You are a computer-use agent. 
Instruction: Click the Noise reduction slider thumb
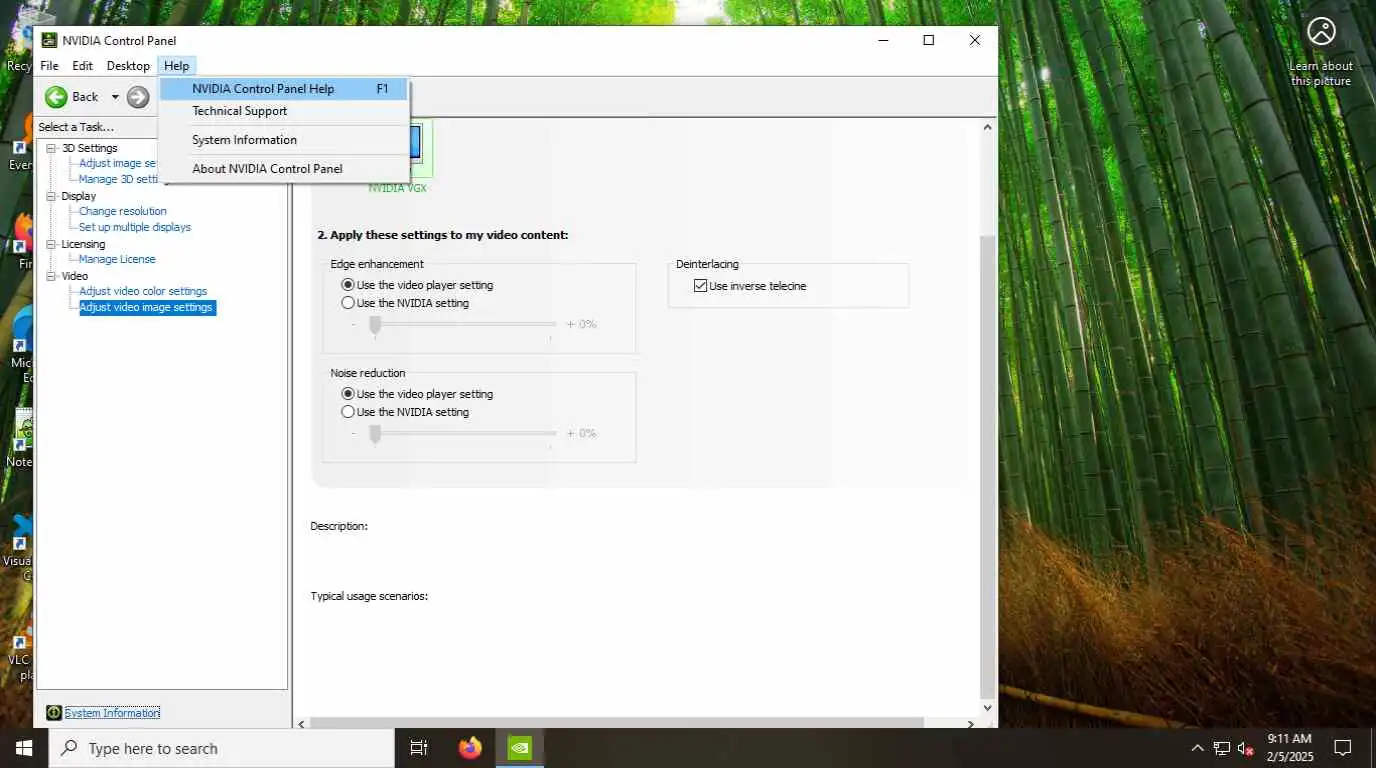click(x=375, y=434)
